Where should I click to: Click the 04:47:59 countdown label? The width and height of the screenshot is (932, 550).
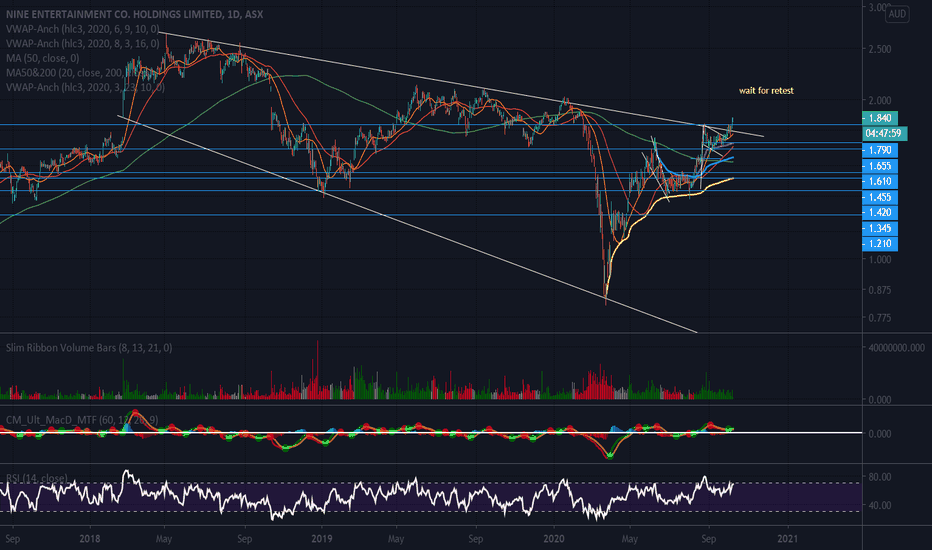coord(884,133)
